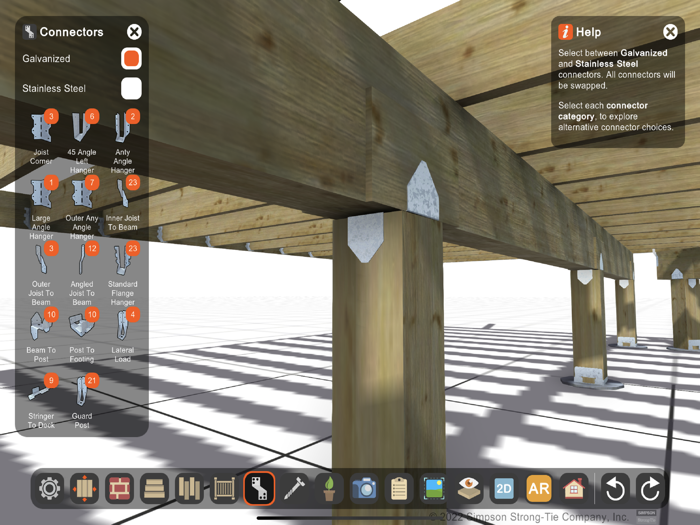This screenshot has height=525, width=700.
Task: Toggle the layer visibility eye tool
Action: [x=469, y=488]
